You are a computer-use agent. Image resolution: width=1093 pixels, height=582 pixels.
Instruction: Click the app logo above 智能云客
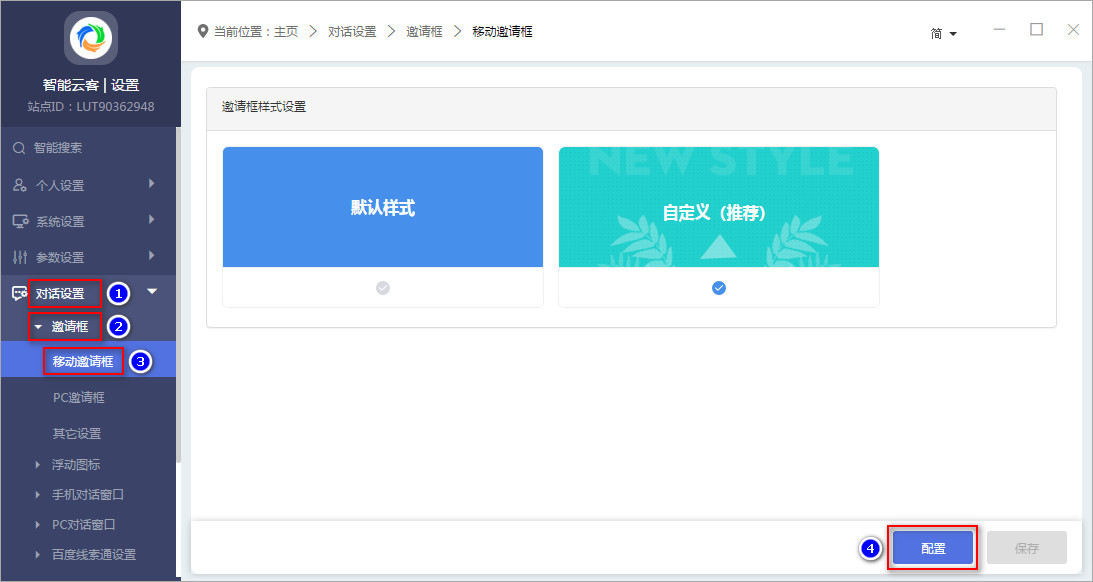pyautogui.click(x=91, y=38)
